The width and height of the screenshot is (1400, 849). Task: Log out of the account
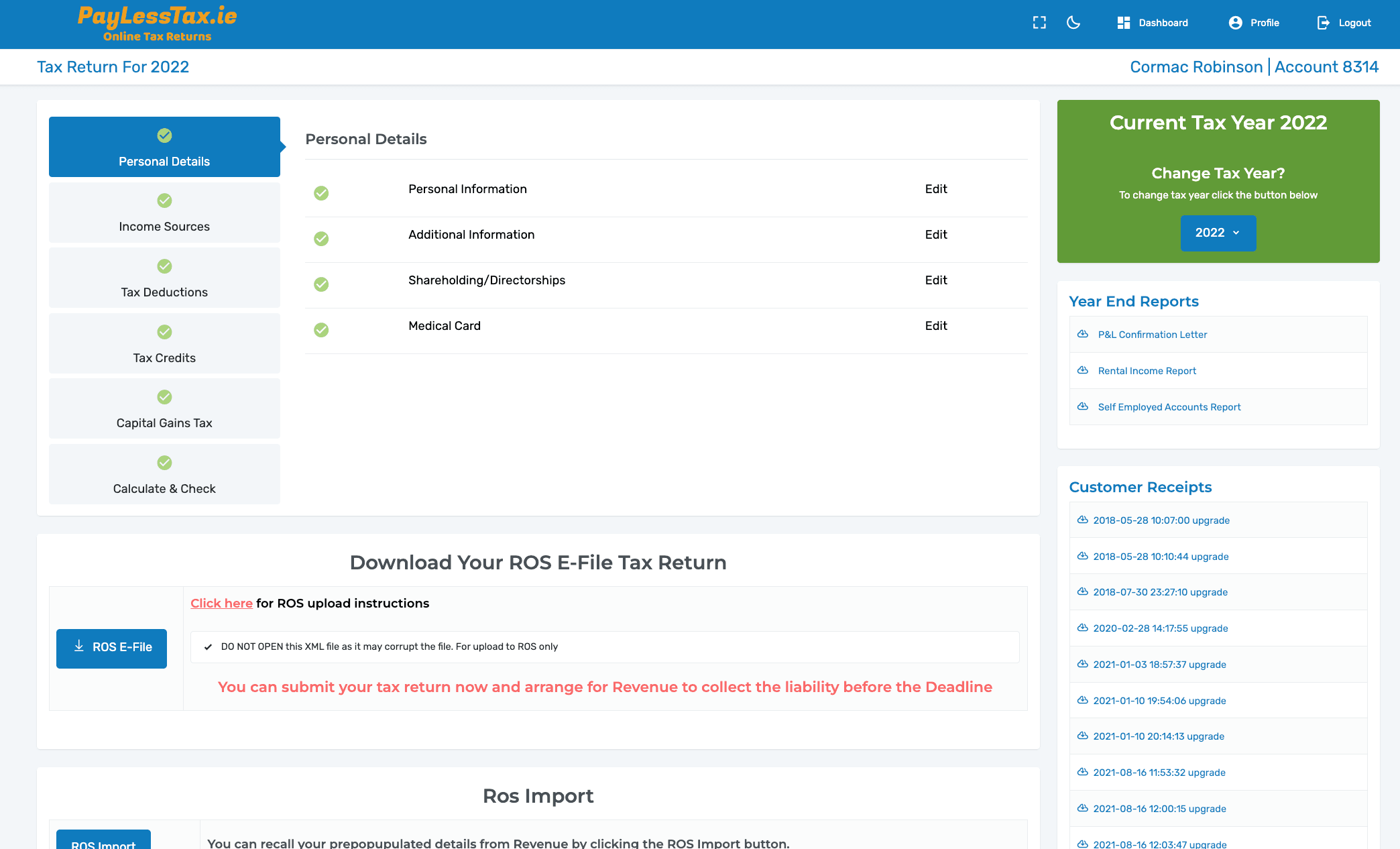[x=1344, y=23]
